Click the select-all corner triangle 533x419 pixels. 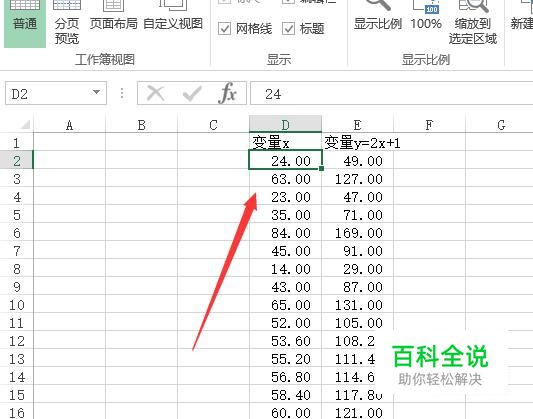click(25, 125)
